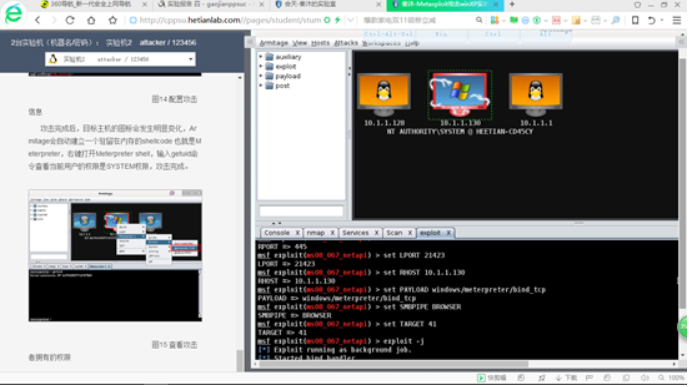
Task: Click the Win key button
Action: pos(441,34)
